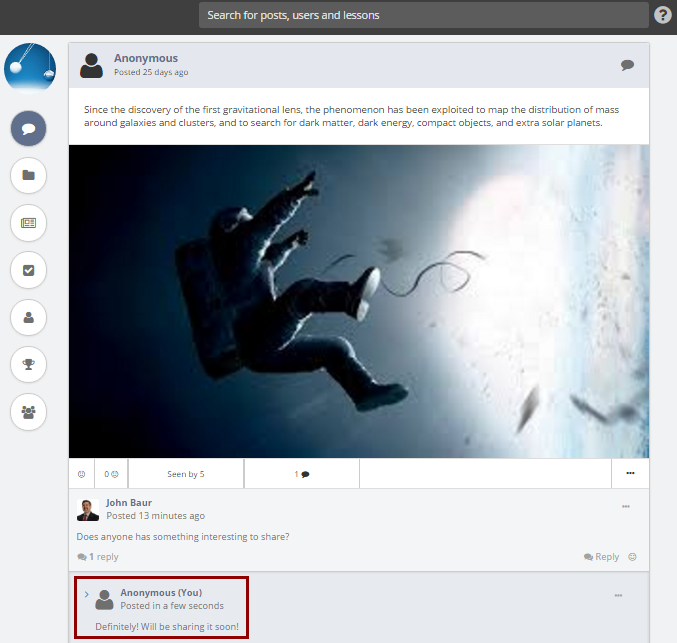This screenshot has height=643, width=677.
Task: Click the smiley react icon beside Reply
Action: pyautogui.click(x=633, y=557)
